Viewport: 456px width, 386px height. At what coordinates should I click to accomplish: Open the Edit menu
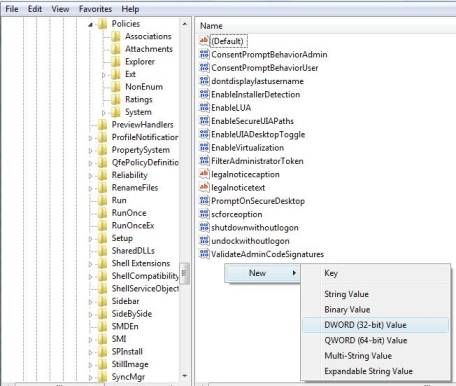(x=35, y=9)
